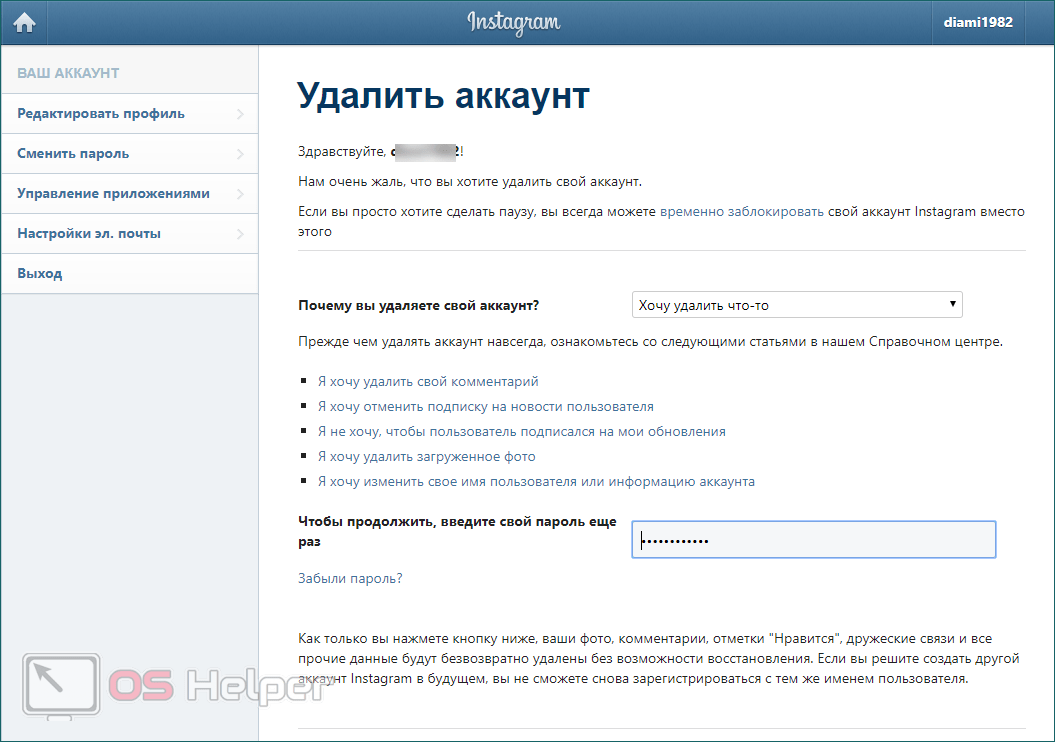Focus the password re-entry field

pyautogui.click(x=813, y=540)
